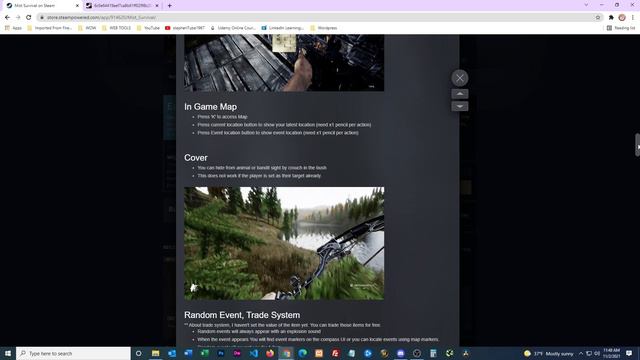Open the notification center icon
The height and width of the screenshot is (360, 640).
click(629, 353)
